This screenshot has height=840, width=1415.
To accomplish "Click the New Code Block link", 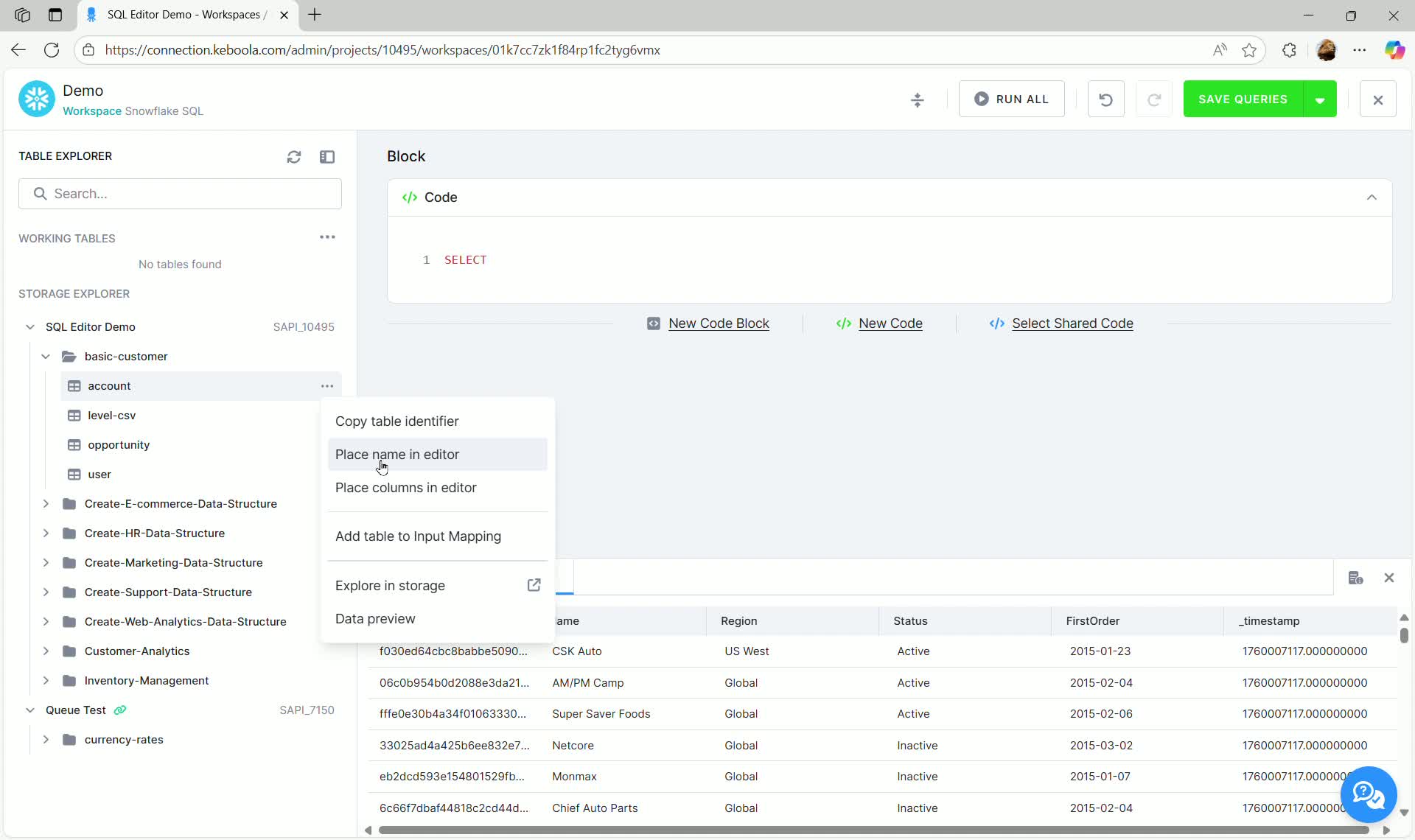I will pyautogui.click(x=718, y=323).
